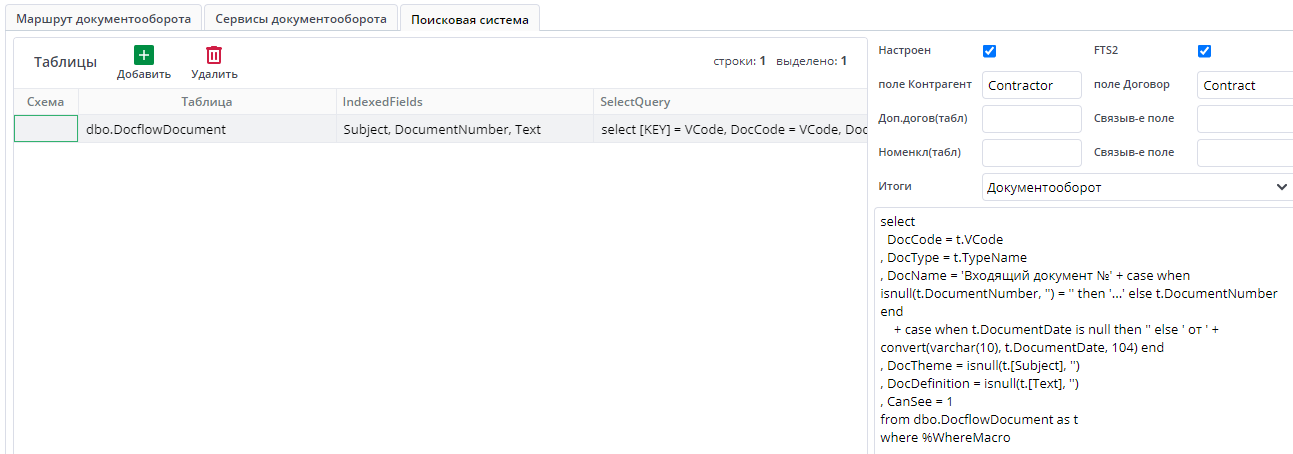1293x454 pixels.
Task: Click the Номенкл(табл) input field
Action: pos(1032,153)
